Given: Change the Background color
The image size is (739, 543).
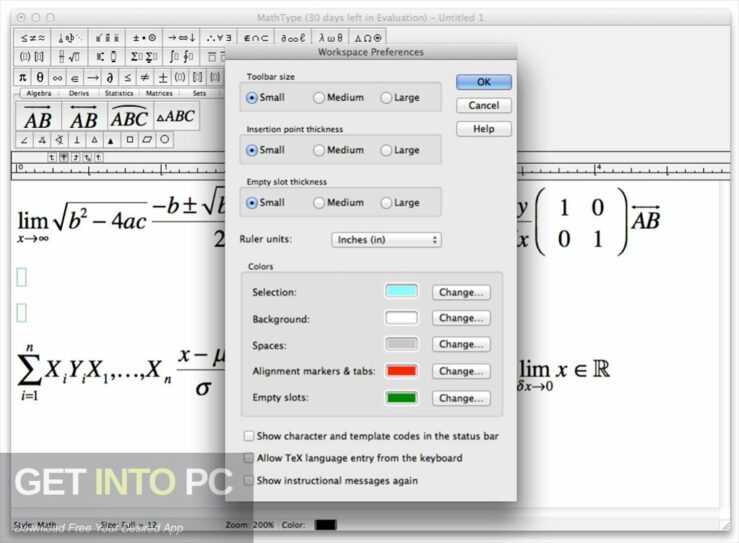Looking at the screenshot, I should click(x=461, y=318).
